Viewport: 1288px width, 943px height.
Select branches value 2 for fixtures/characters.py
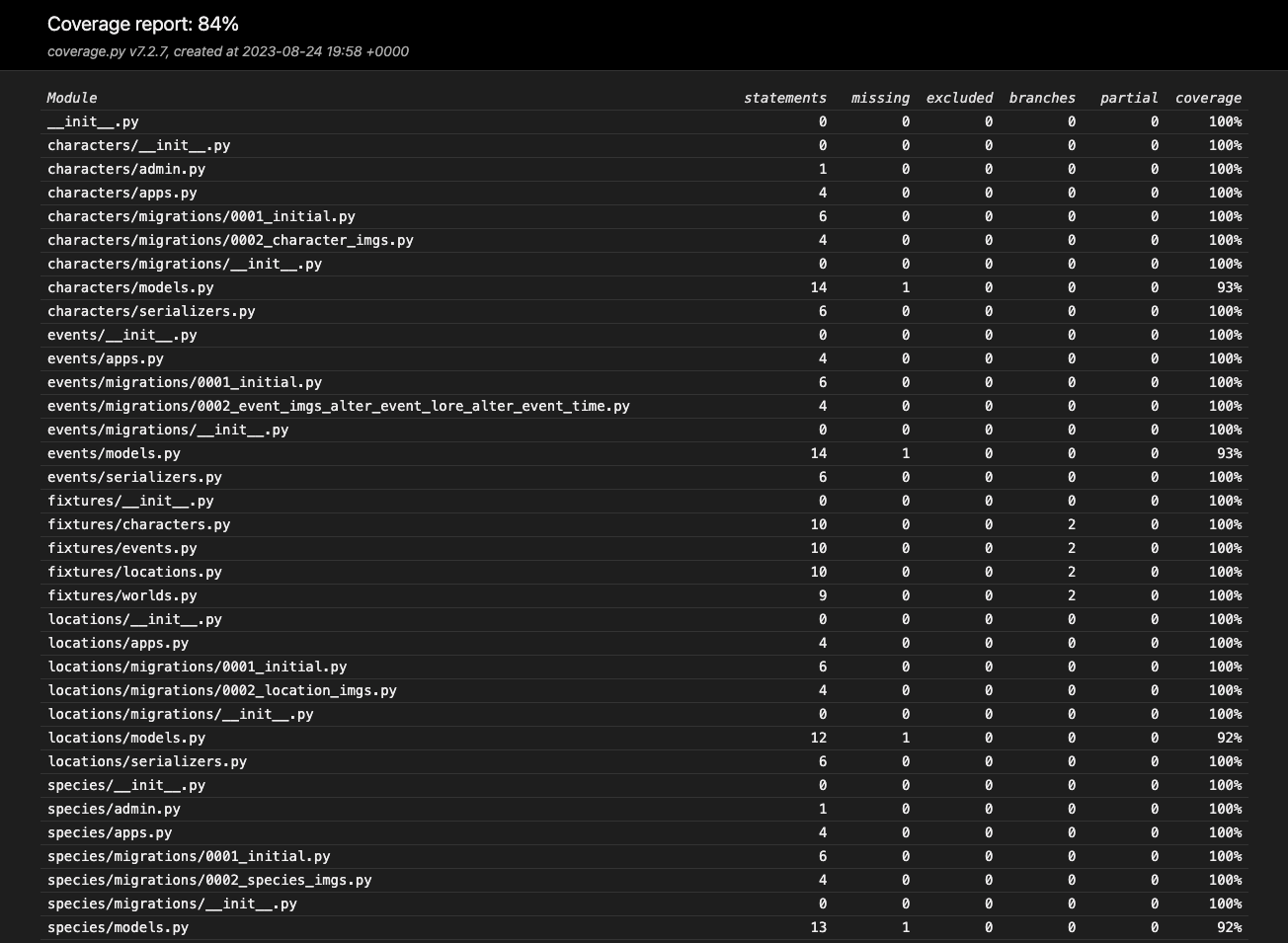tap(1072, 524)
